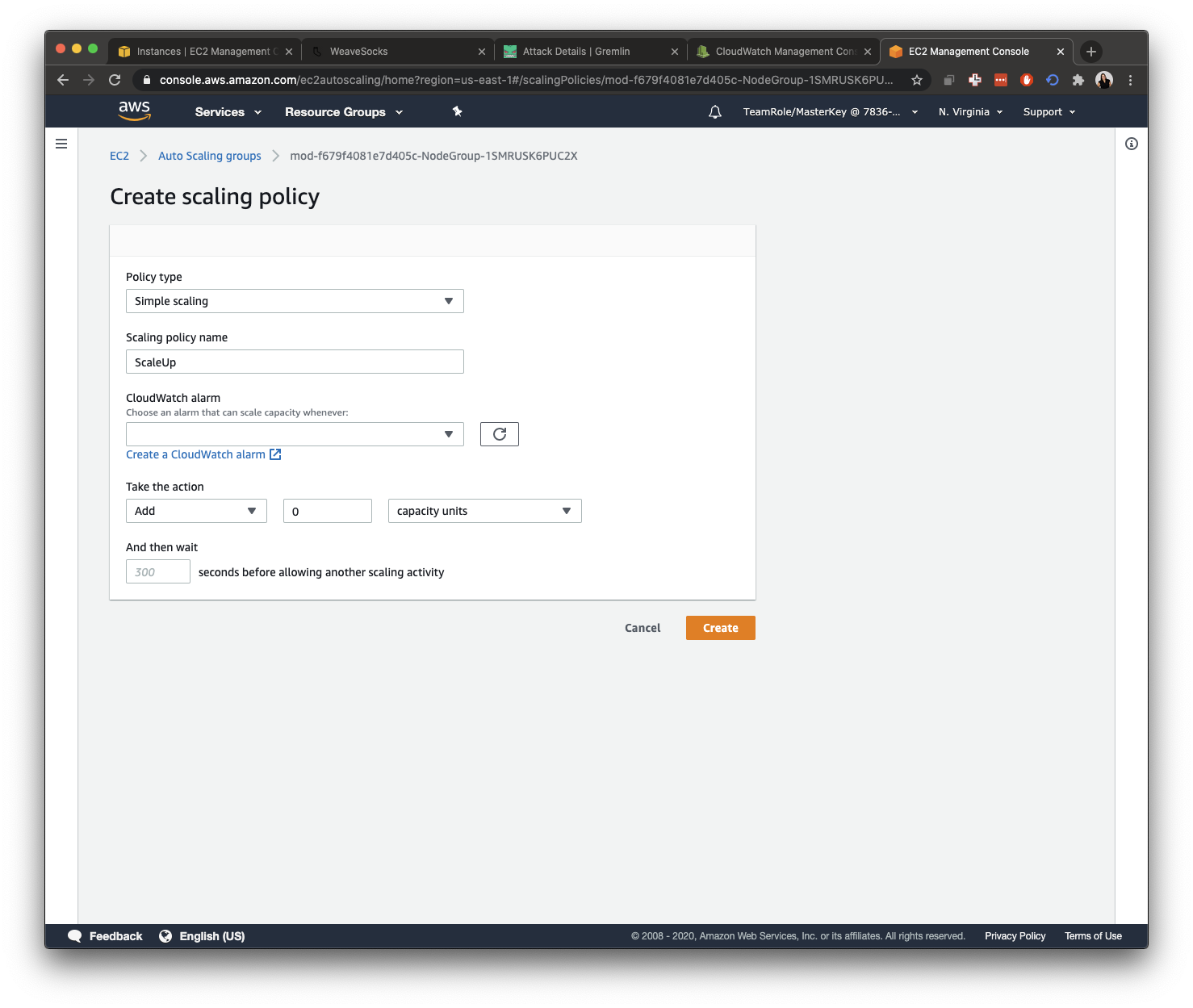Viewport: 1193px width, 1008px height.
Task: Go to Auto Scaling groups breadcrumb
Action: click(x=210, y=156)
